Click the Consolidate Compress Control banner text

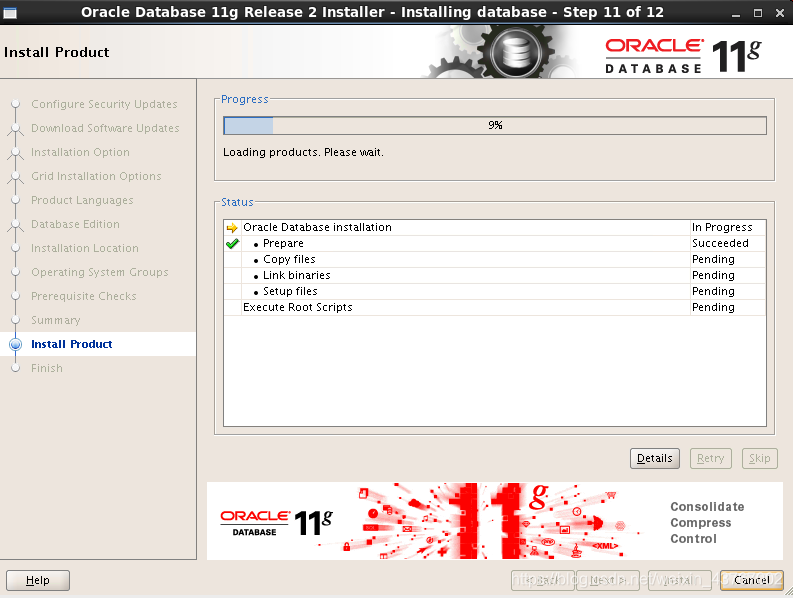click(707, 523)
